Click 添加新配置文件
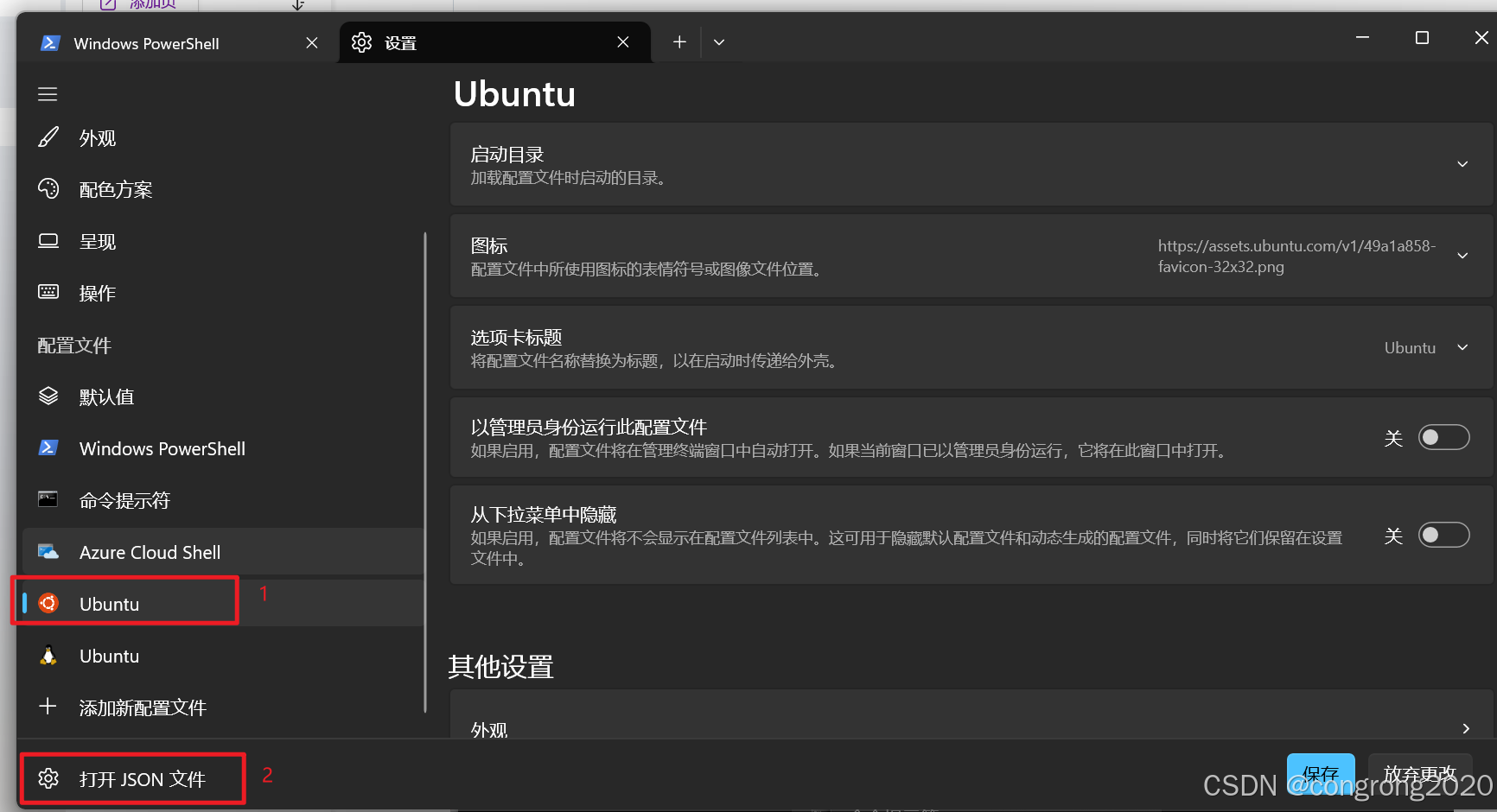The height and width of the screenshot is (812, 1497). (x=223, y=707)
